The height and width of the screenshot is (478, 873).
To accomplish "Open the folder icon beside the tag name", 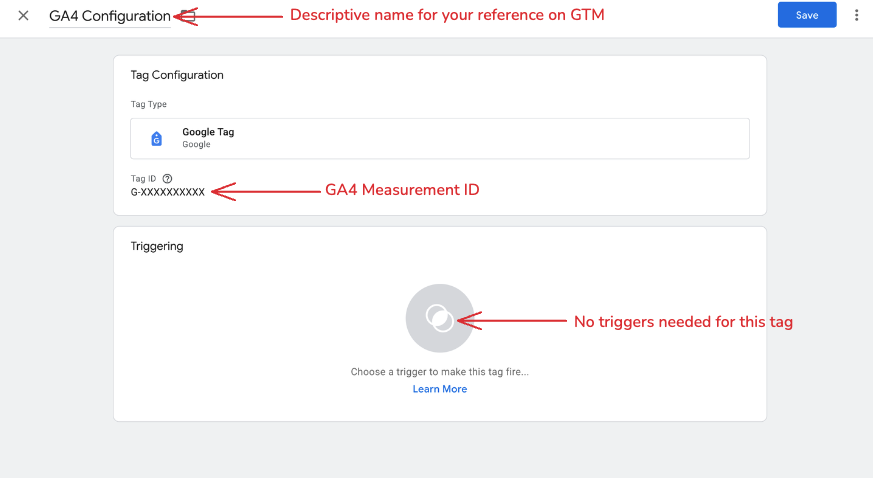I will coord(189,16).
